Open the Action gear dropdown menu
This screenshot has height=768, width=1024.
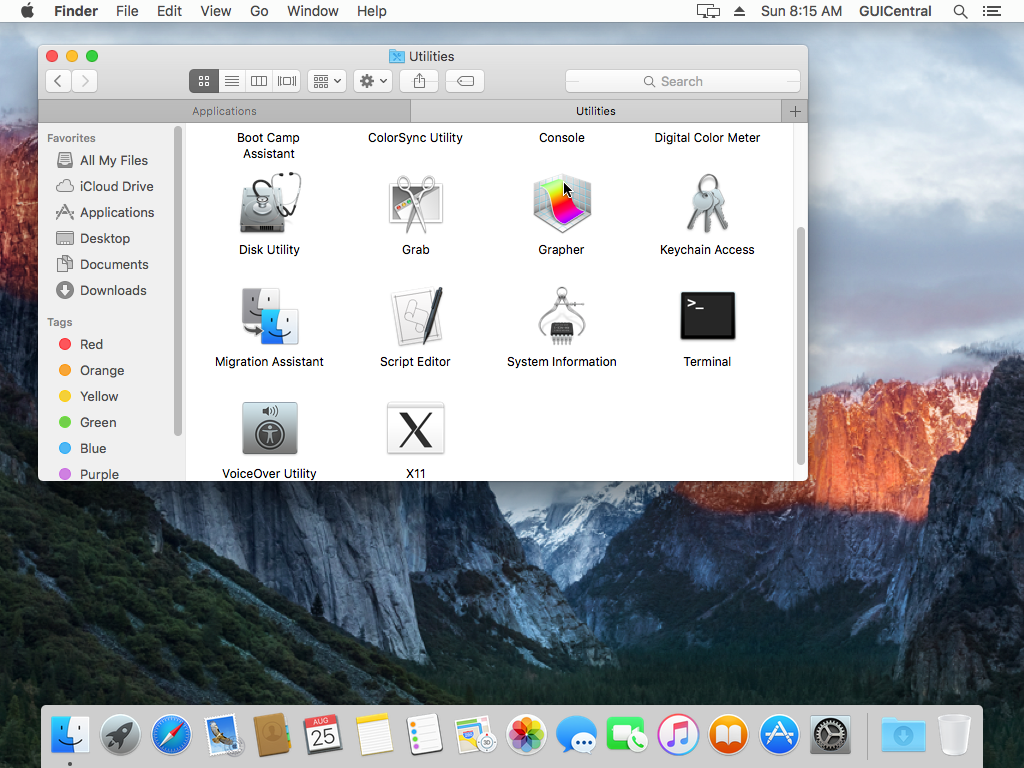tap(373, 81)
